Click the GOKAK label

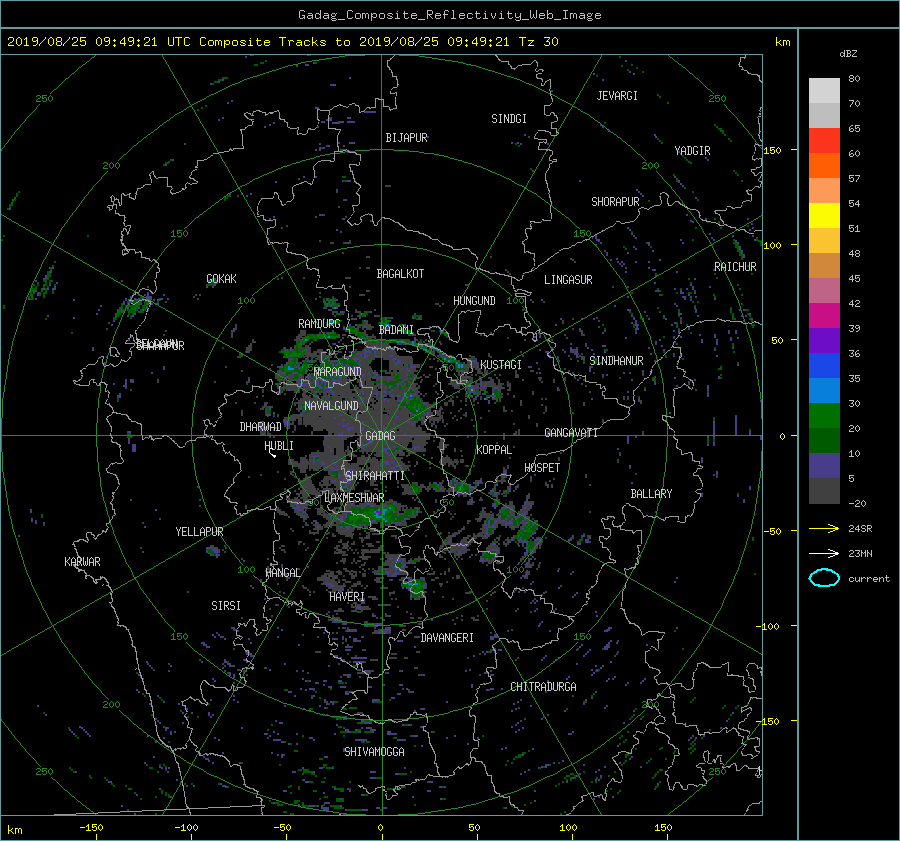tap(221, 279)
